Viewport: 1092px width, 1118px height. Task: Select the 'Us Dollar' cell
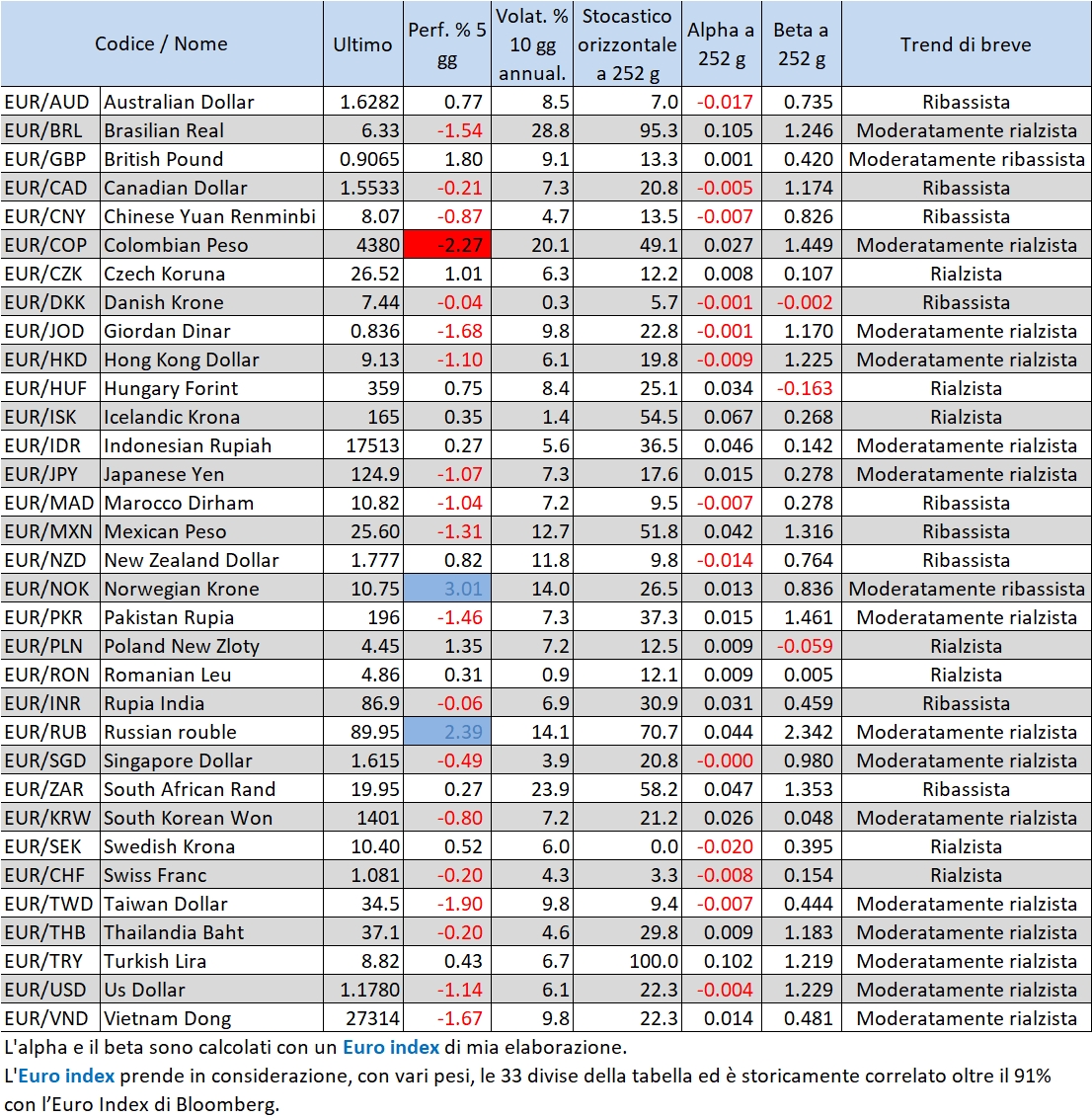[211, 990]
